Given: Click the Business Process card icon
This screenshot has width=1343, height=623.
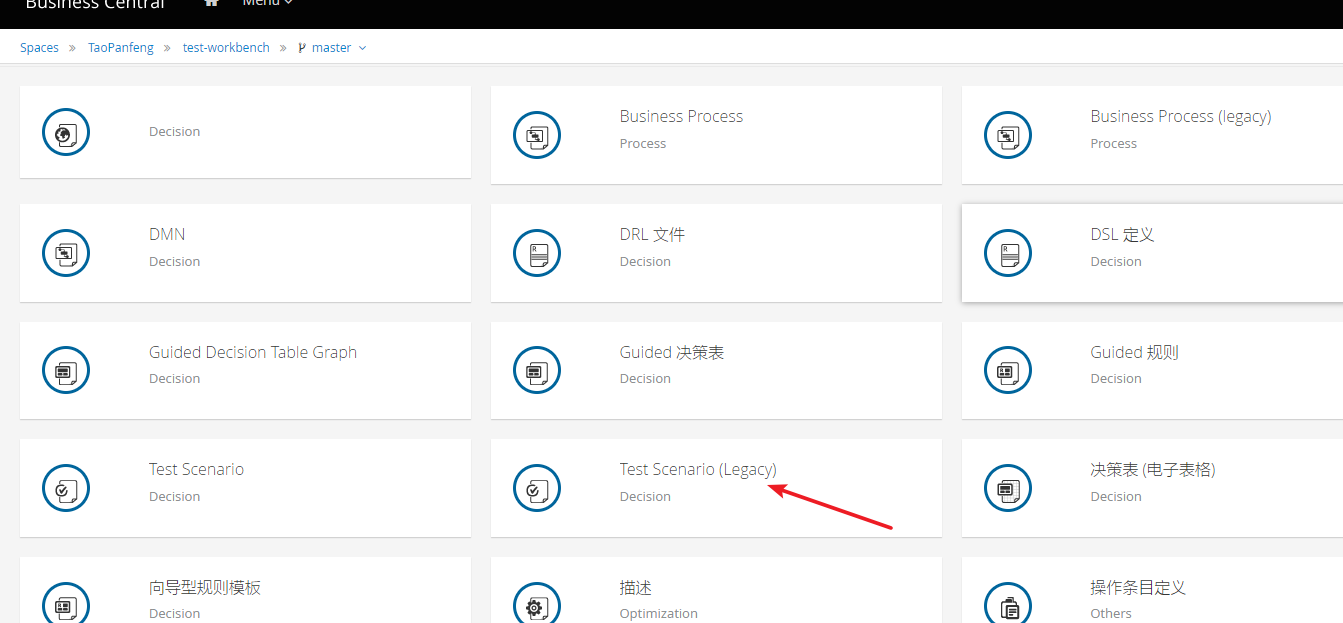Looking at the screenshot, I should point(537,134).
